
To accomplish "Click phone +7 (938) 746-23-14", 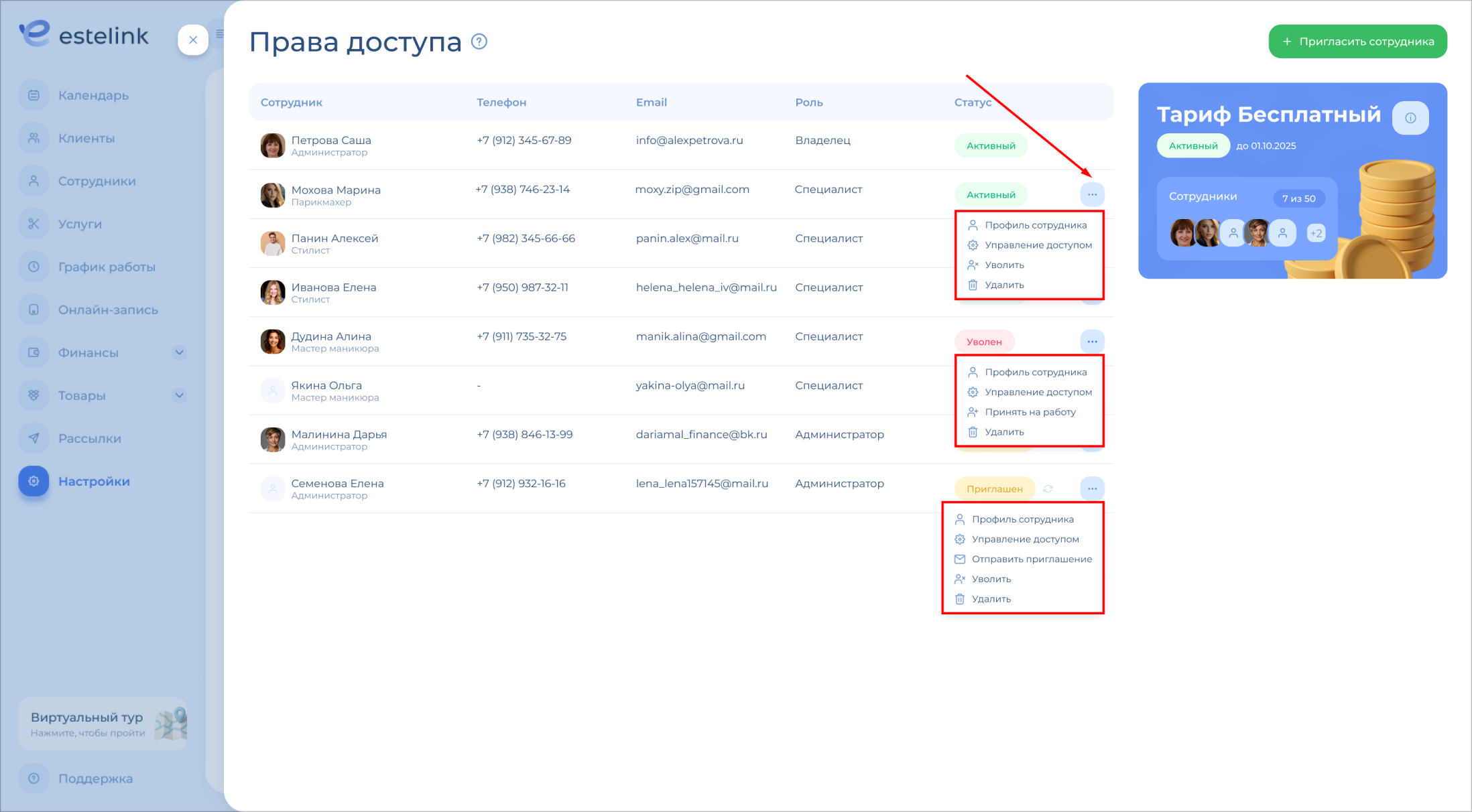I will point(523,189).
